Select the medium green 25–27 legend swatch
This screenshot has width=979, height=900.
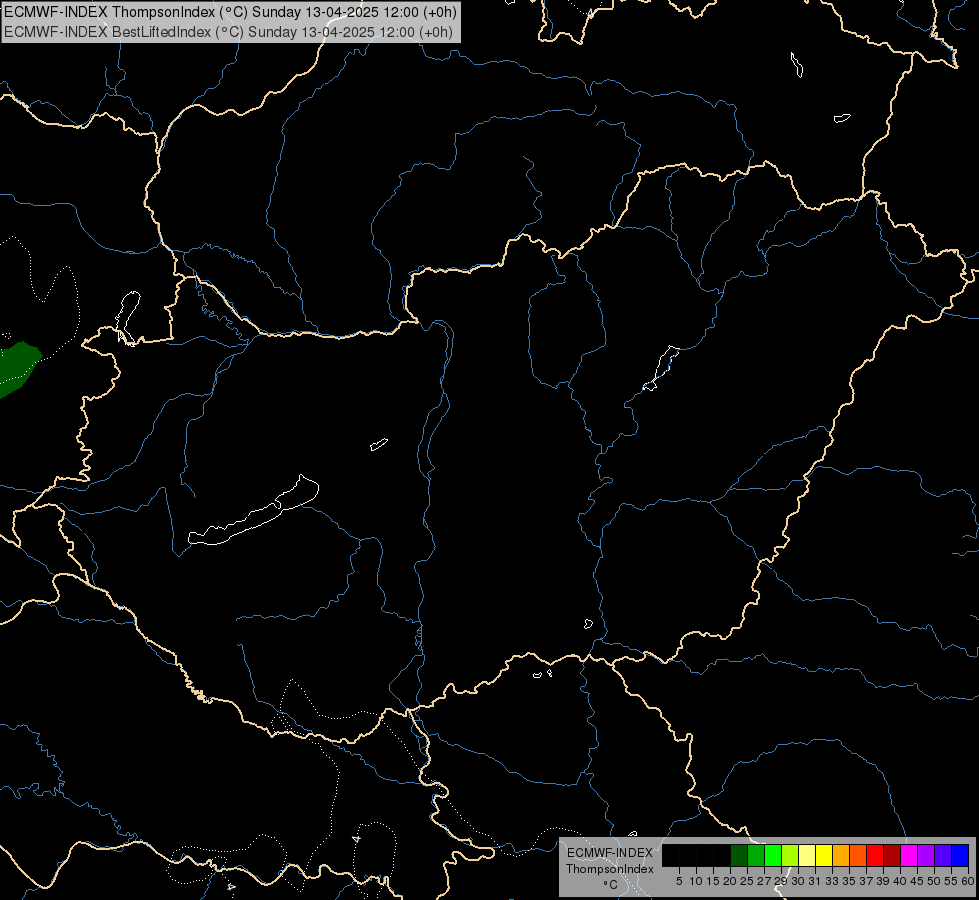point(756,855)
